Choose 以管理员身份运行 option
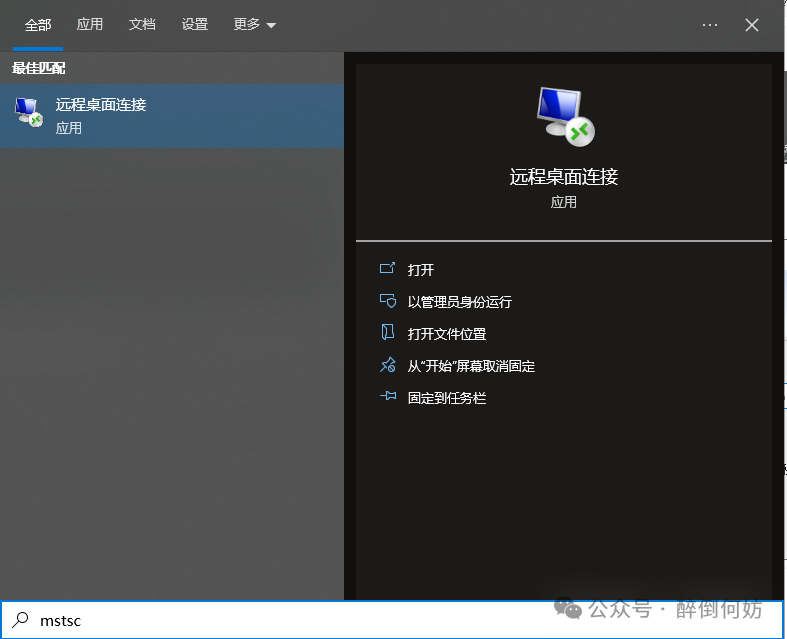The width and height of the screenshot is (787, 639). (x=459, y=301)
